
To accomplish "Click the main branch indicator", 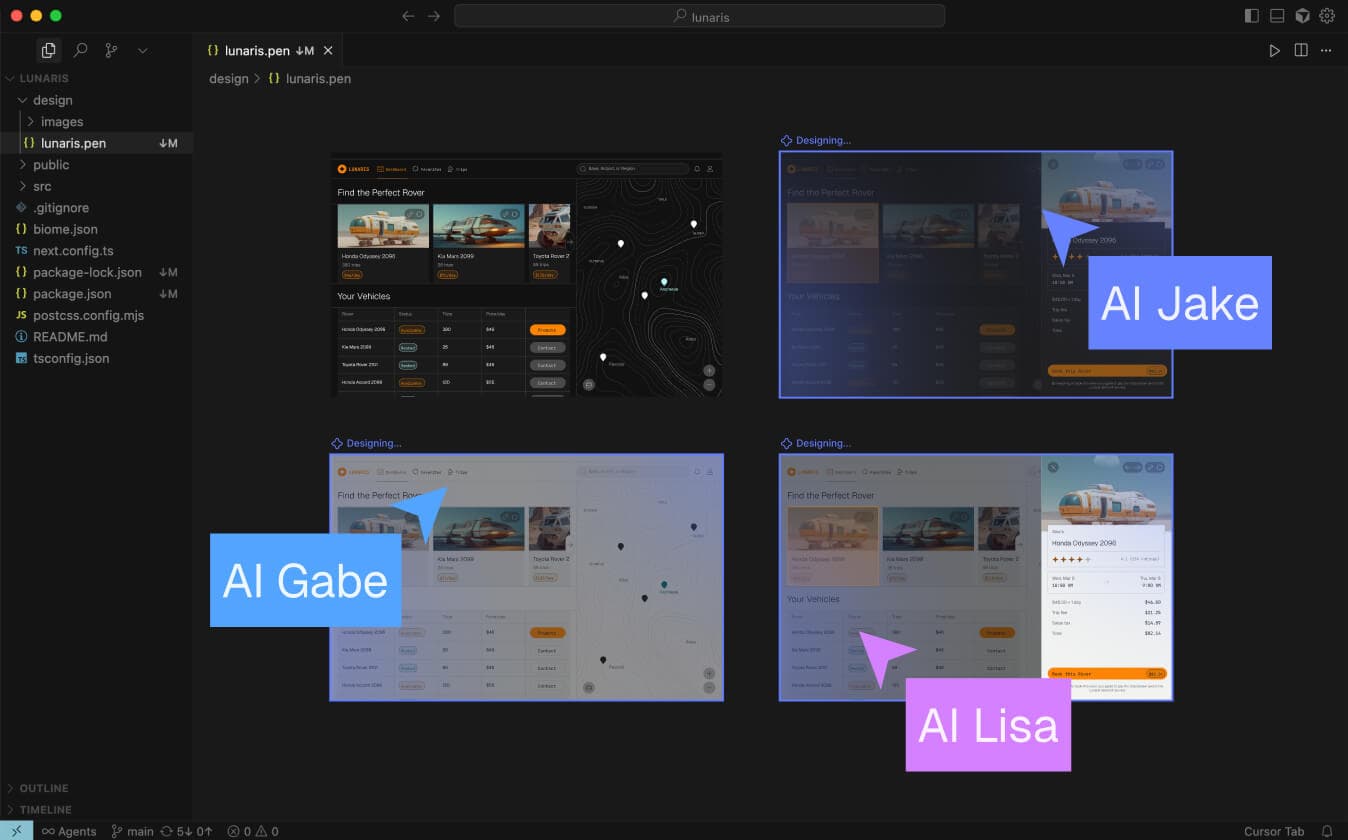I will pos(131,831).
